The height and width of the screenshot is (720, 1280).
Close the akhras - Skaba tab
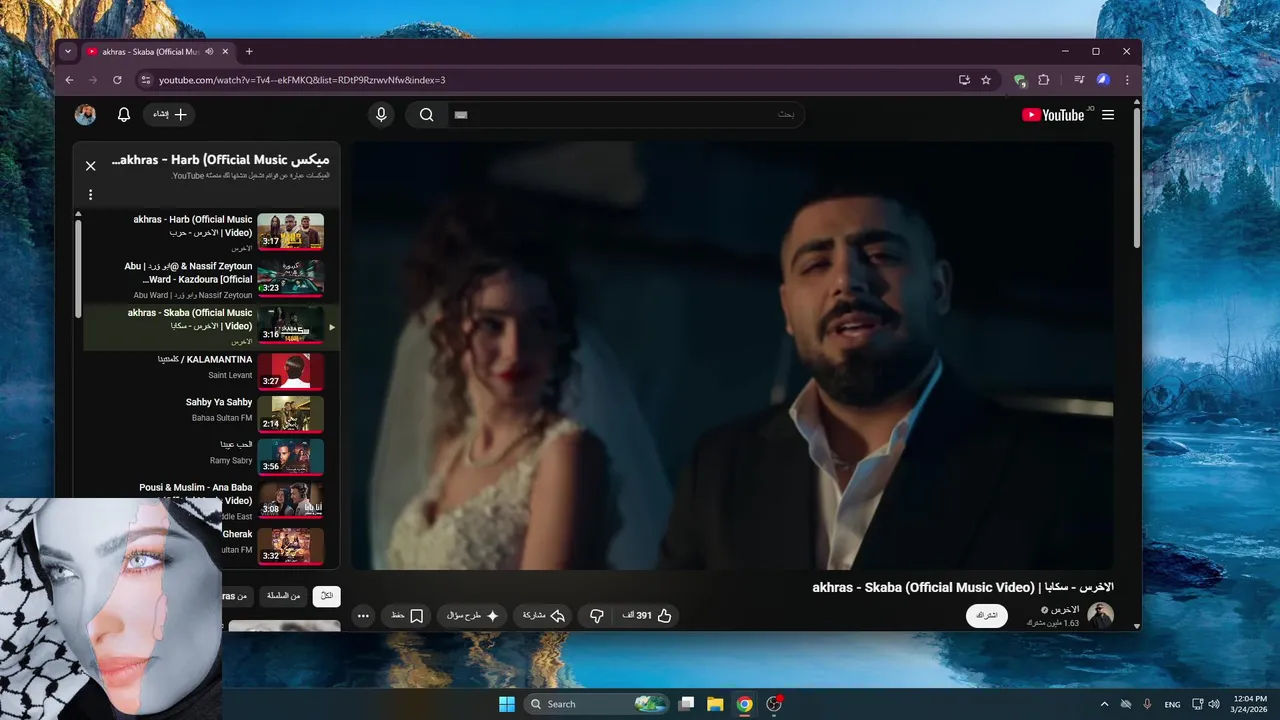click(226, 51)
